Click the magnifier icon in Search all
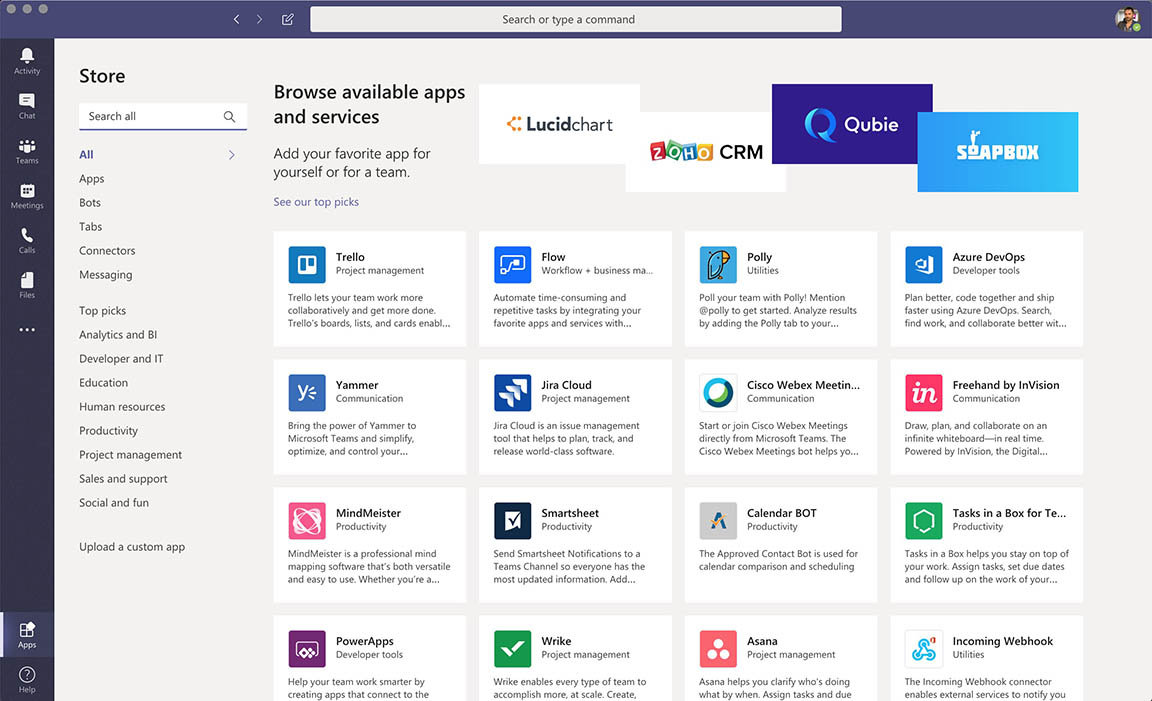The height and width of the screenshot is (701, 1152). [x=229, y=116]
